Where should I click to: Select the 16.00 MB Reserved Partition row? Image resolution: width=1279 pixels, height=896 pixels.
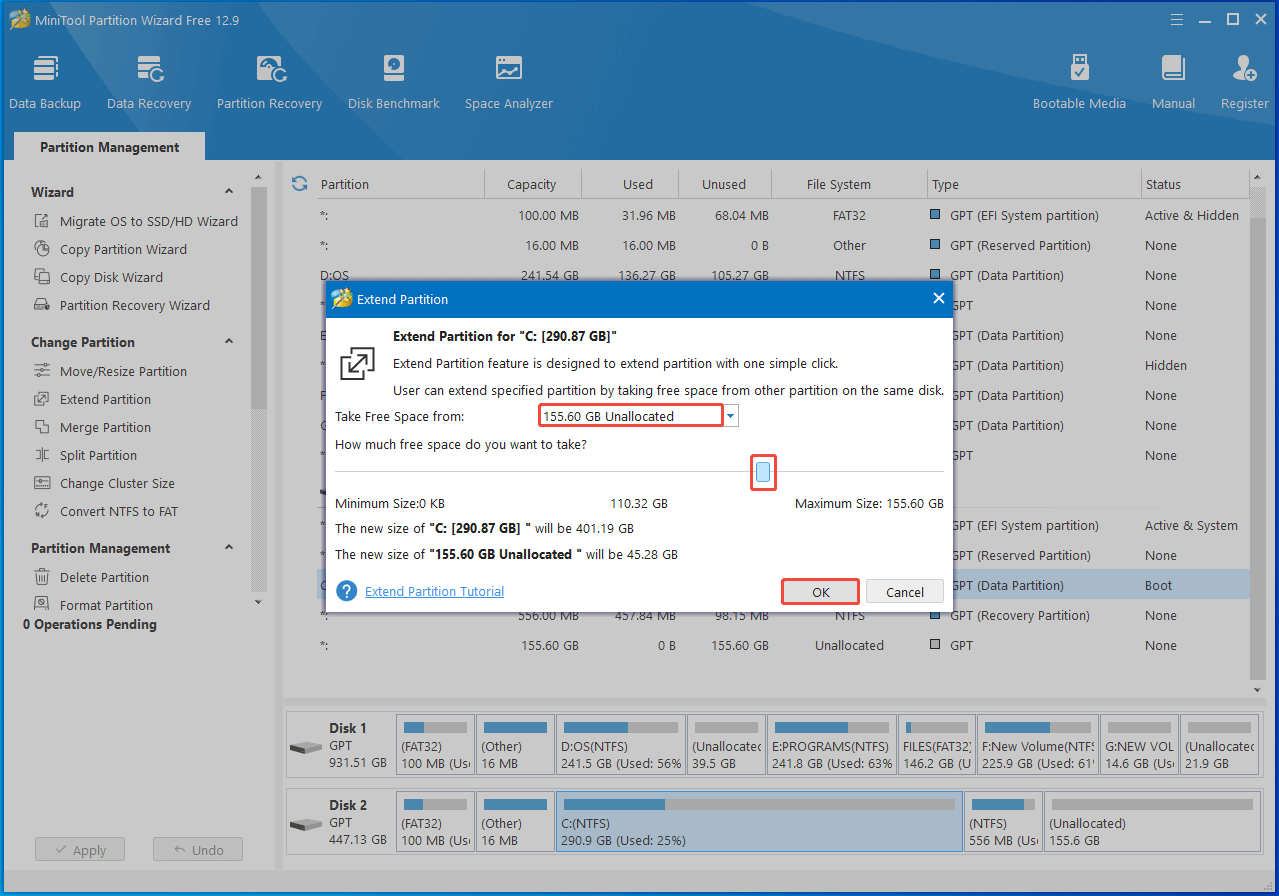click(782, 245)
